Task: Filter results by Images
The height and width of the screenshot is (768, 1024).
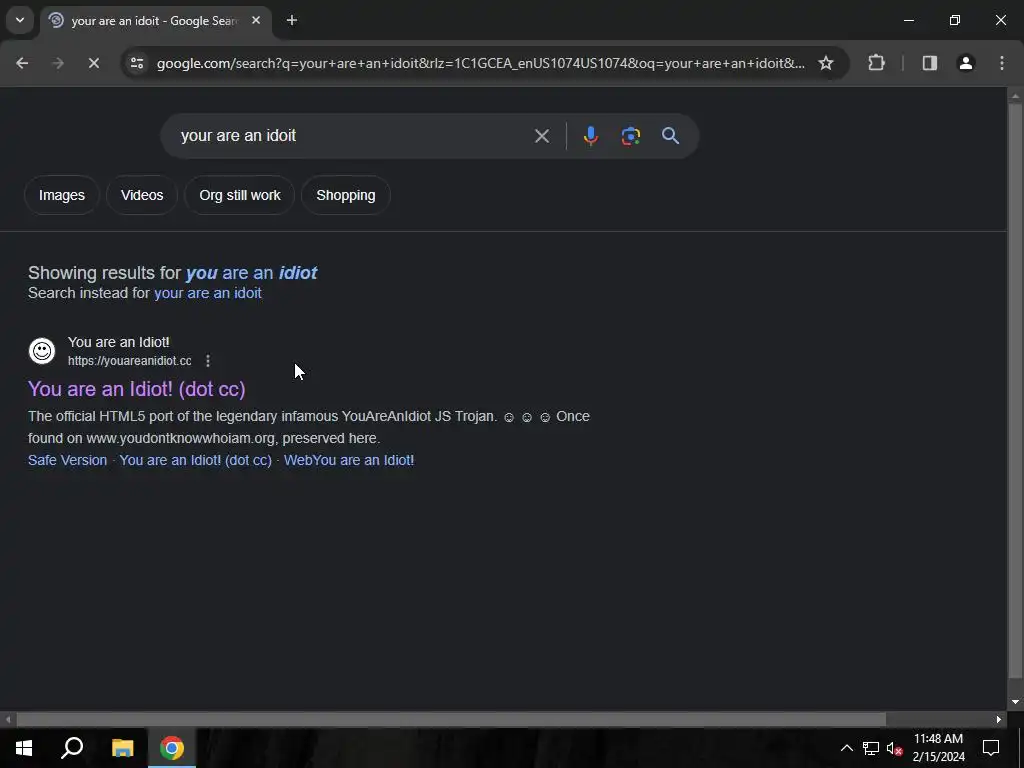Action: 61,195
